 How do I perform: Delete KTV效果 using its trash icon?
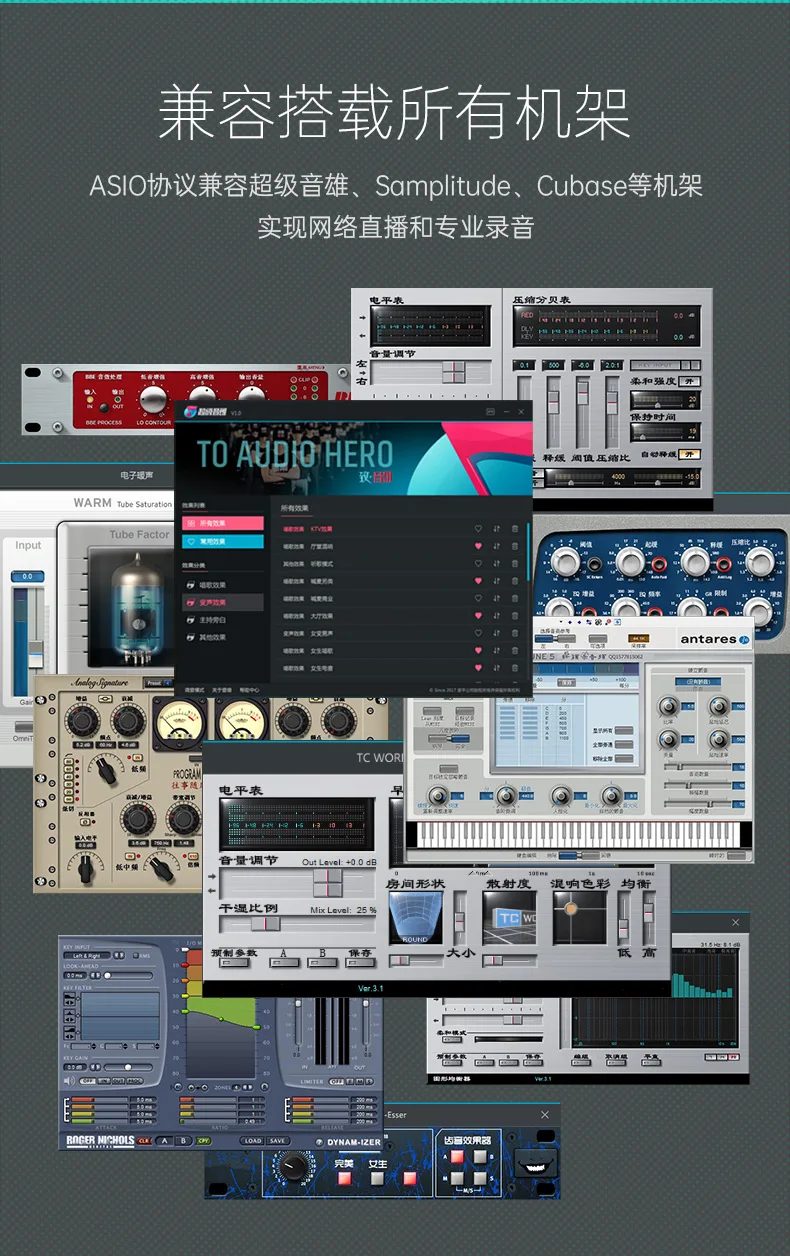click(515, 528)
